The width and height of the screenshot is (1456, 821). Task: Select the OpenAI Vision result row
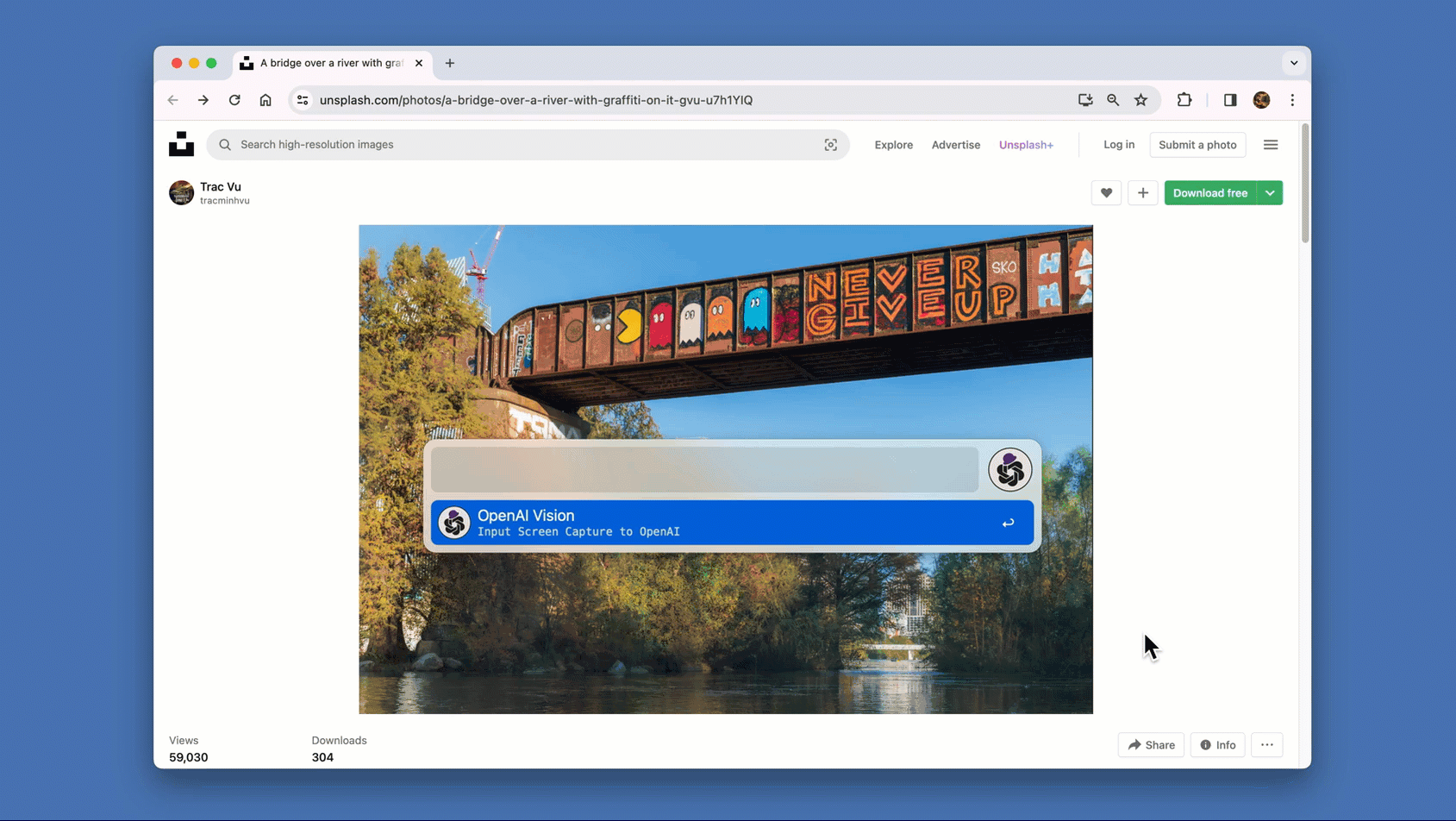coord(732,523)
